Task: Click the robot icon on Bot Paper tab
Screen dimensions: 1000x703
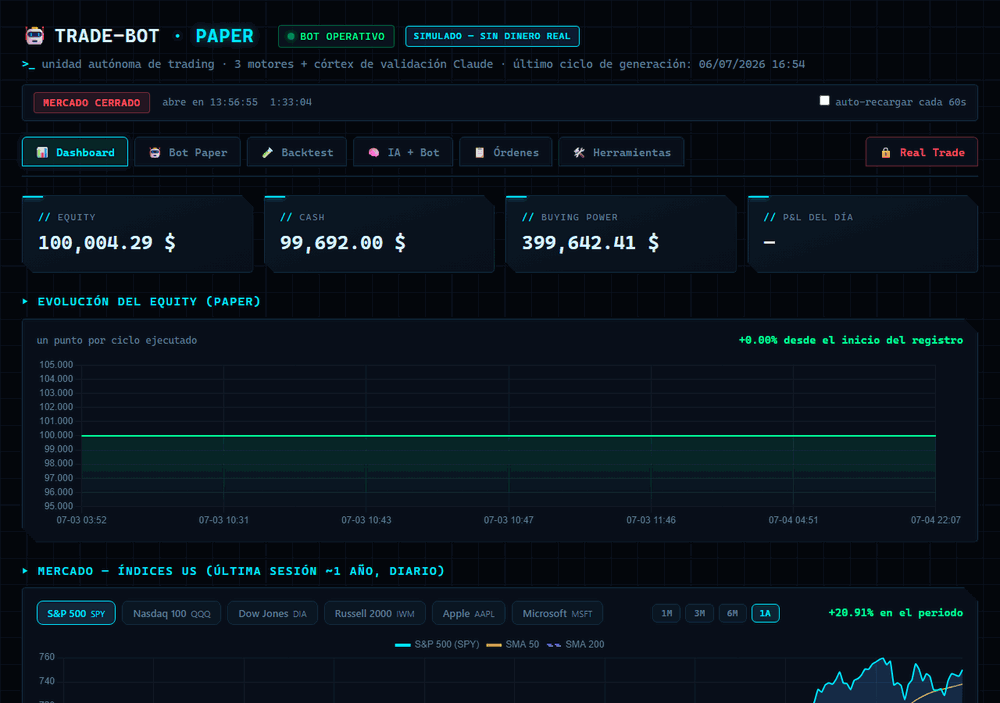Action: click(154, 152)
